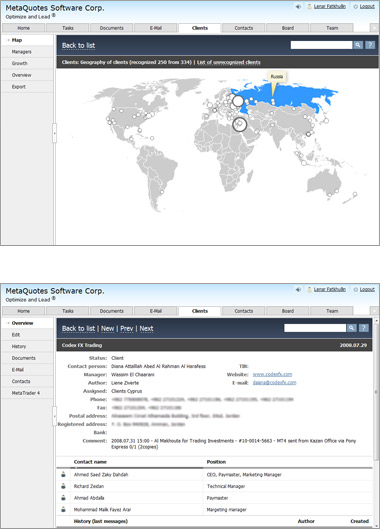This screenshot has width=380, height=529.
Task: Click the vertical scrollbar in client details
Action: click(x=376, y=422)
